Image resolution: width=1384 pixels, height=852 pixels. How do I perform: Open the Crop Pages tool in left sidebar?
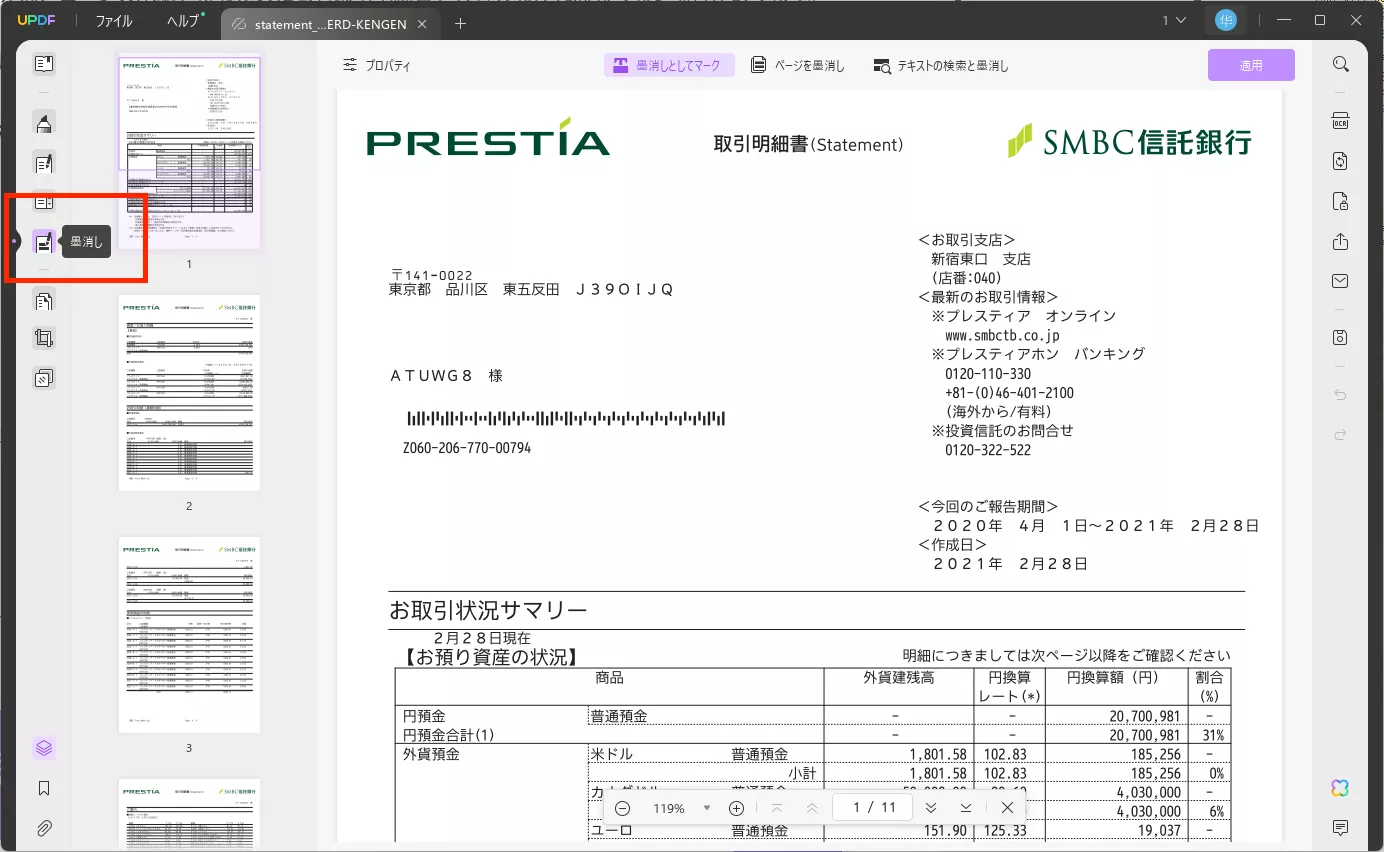click(43, 339)
